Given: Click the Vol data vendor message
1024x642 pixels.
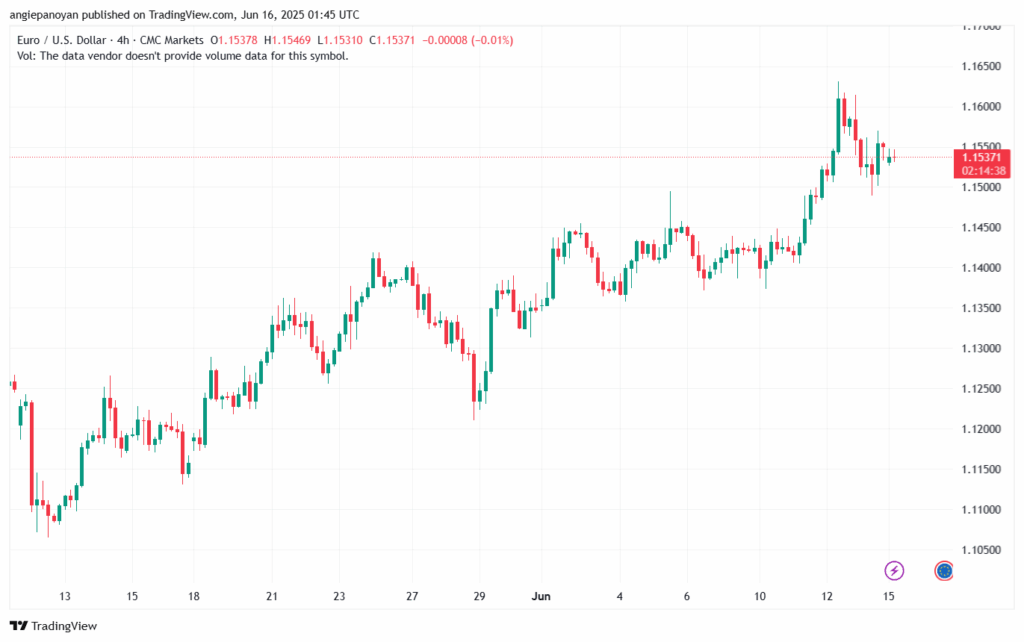Looking at the screenshot, I should 183,56.
